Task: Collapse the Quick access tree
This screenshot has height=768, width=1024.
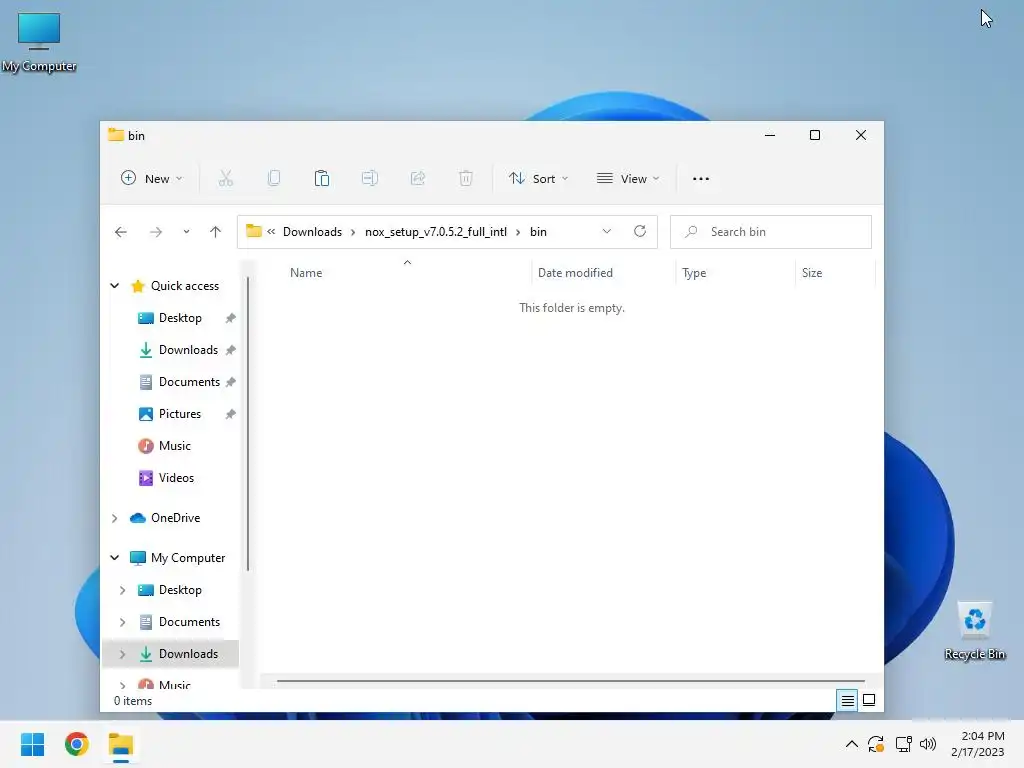Action: [115, 285]
